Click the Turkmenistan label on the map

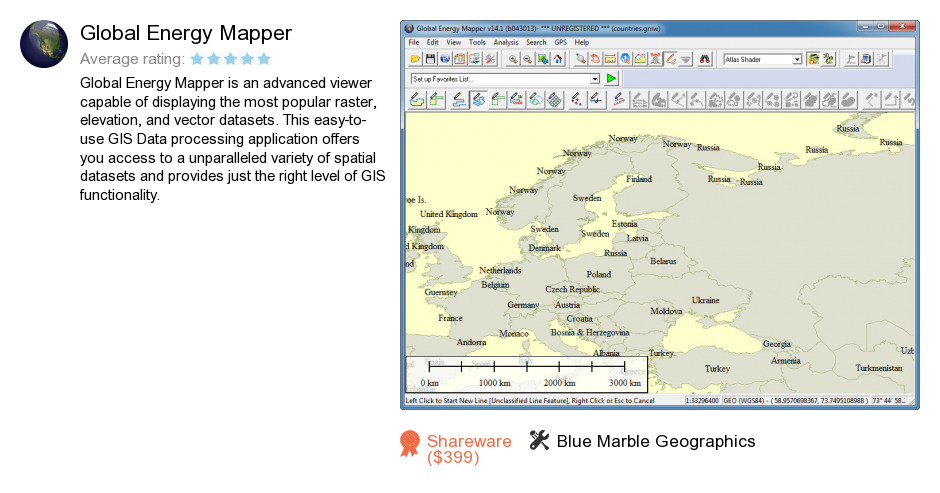click(879, 368)
